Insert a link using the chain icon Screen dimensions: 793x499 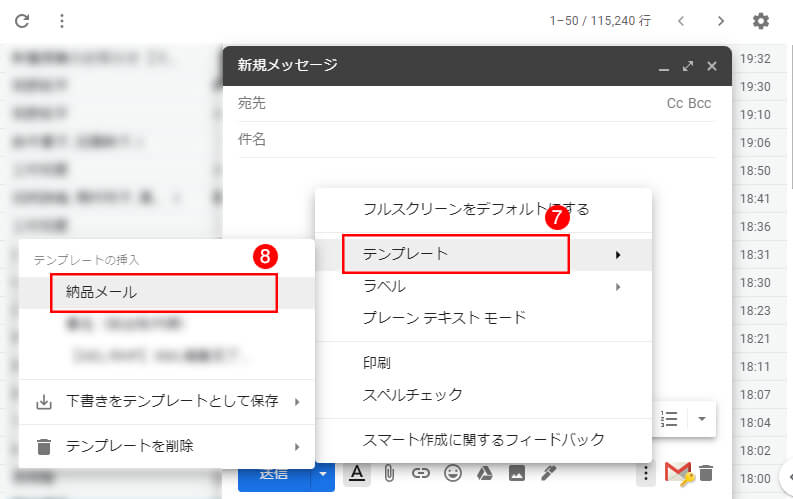[x=421, y=473]
